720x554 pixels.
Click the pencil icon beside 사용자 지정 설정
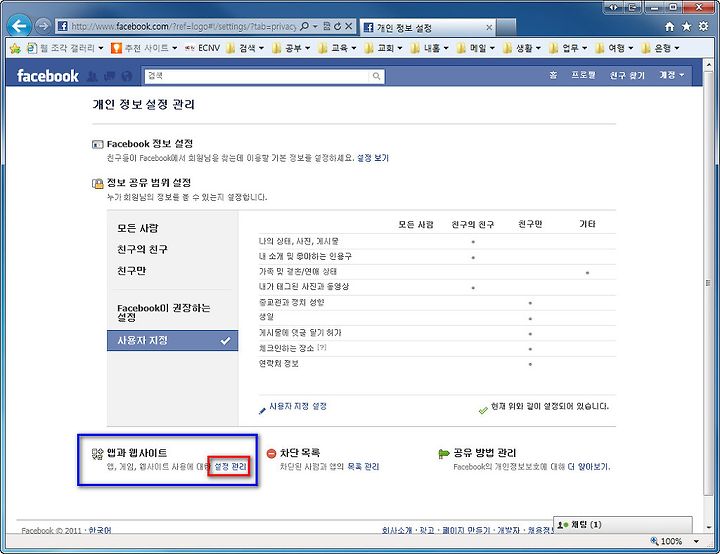pyautogui.click(x=262, y=410)
